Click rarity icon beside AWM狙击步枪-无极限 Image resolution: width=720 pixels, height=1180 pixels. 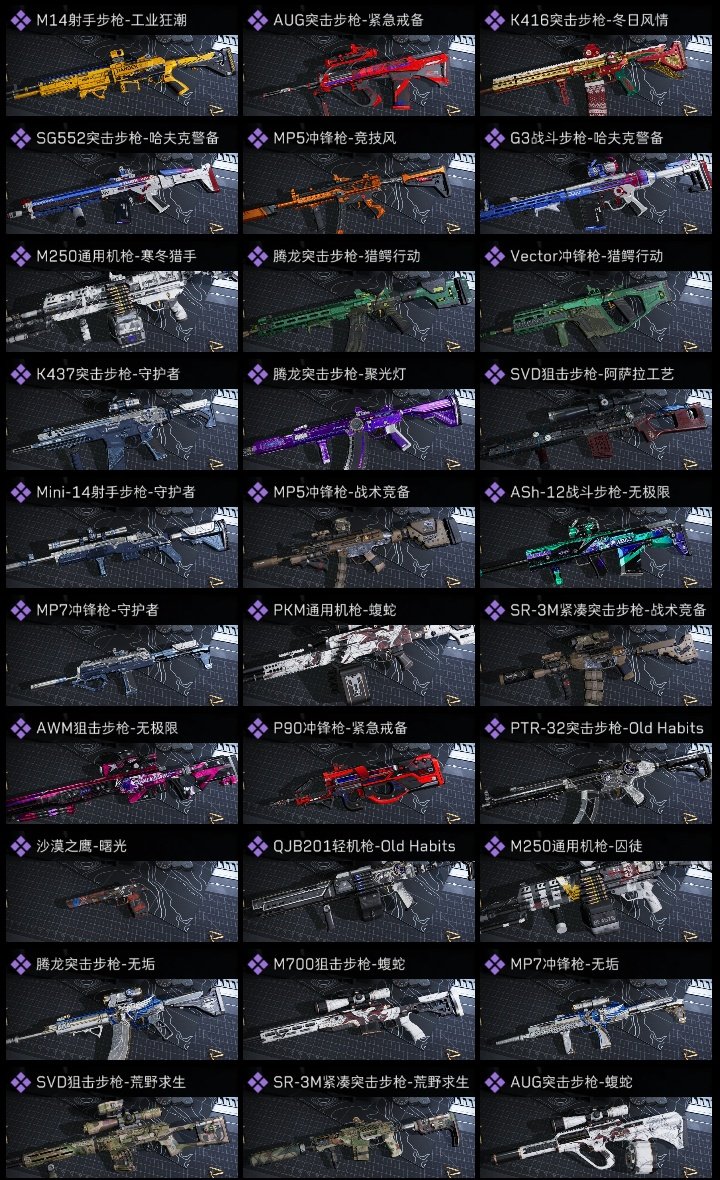point(20,728)
